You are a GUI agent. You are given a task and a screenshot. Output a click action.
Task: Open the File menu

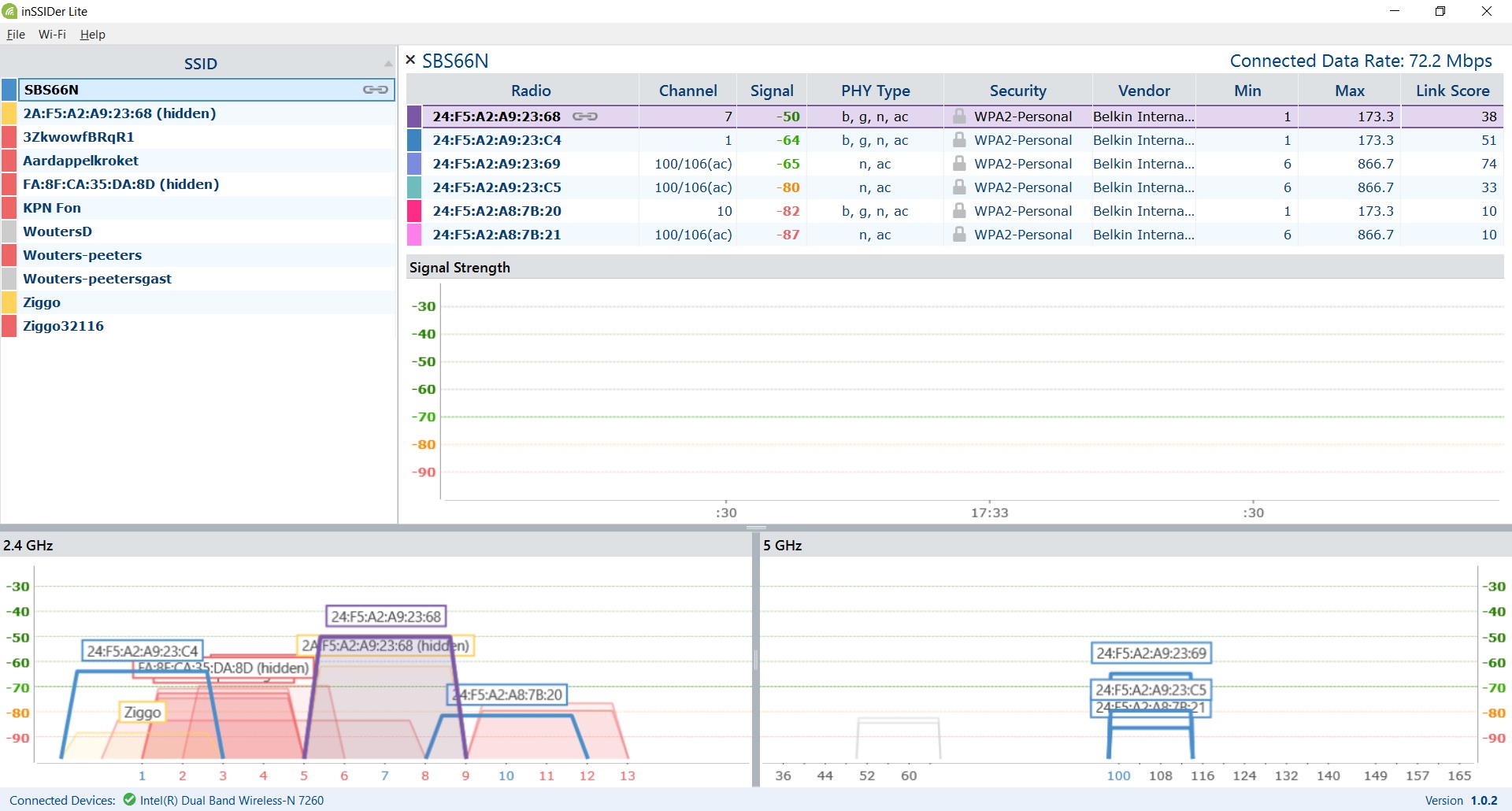[16, 35]
